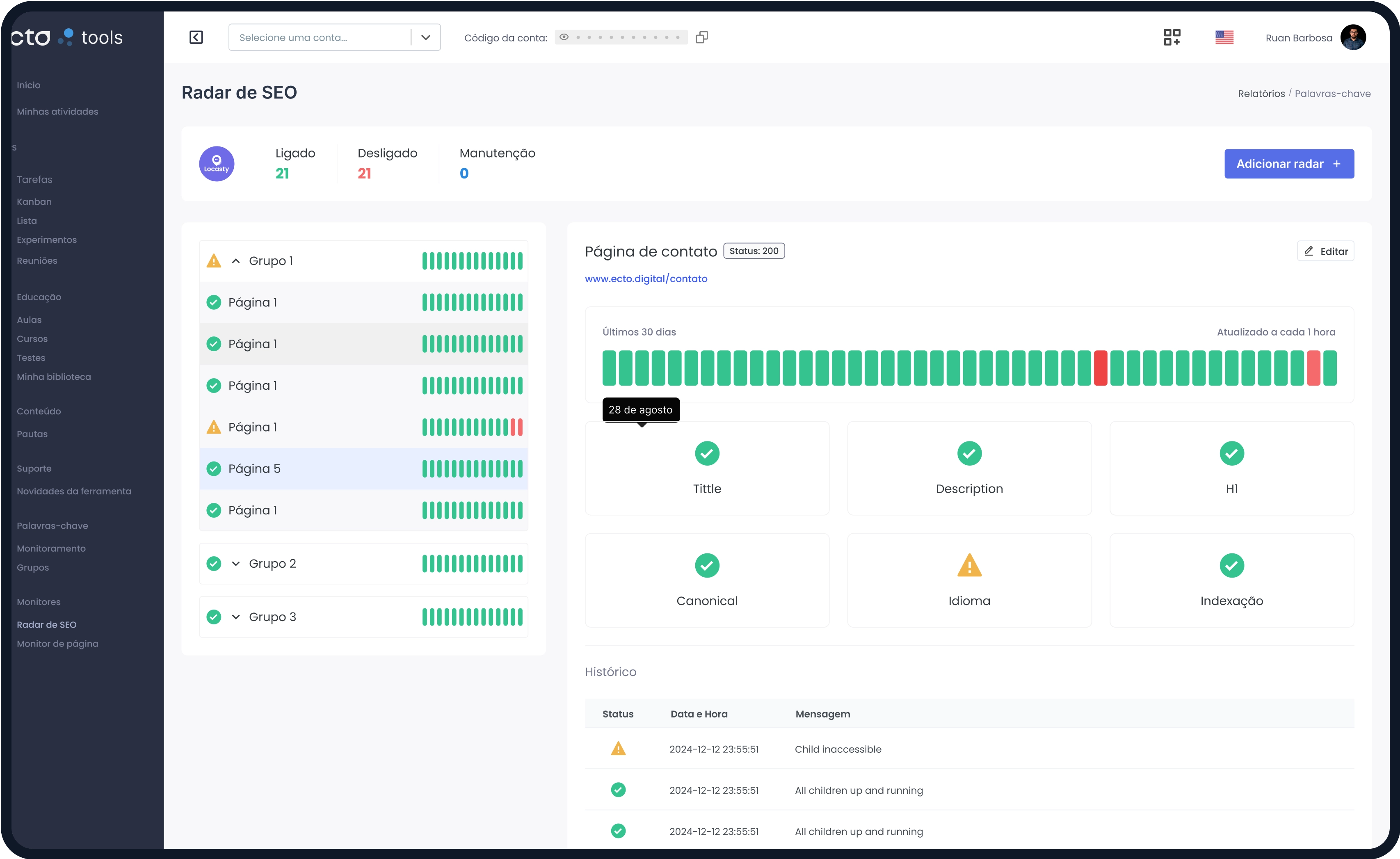
Task: Click the US flag language icon
Action: point(1224,37)
